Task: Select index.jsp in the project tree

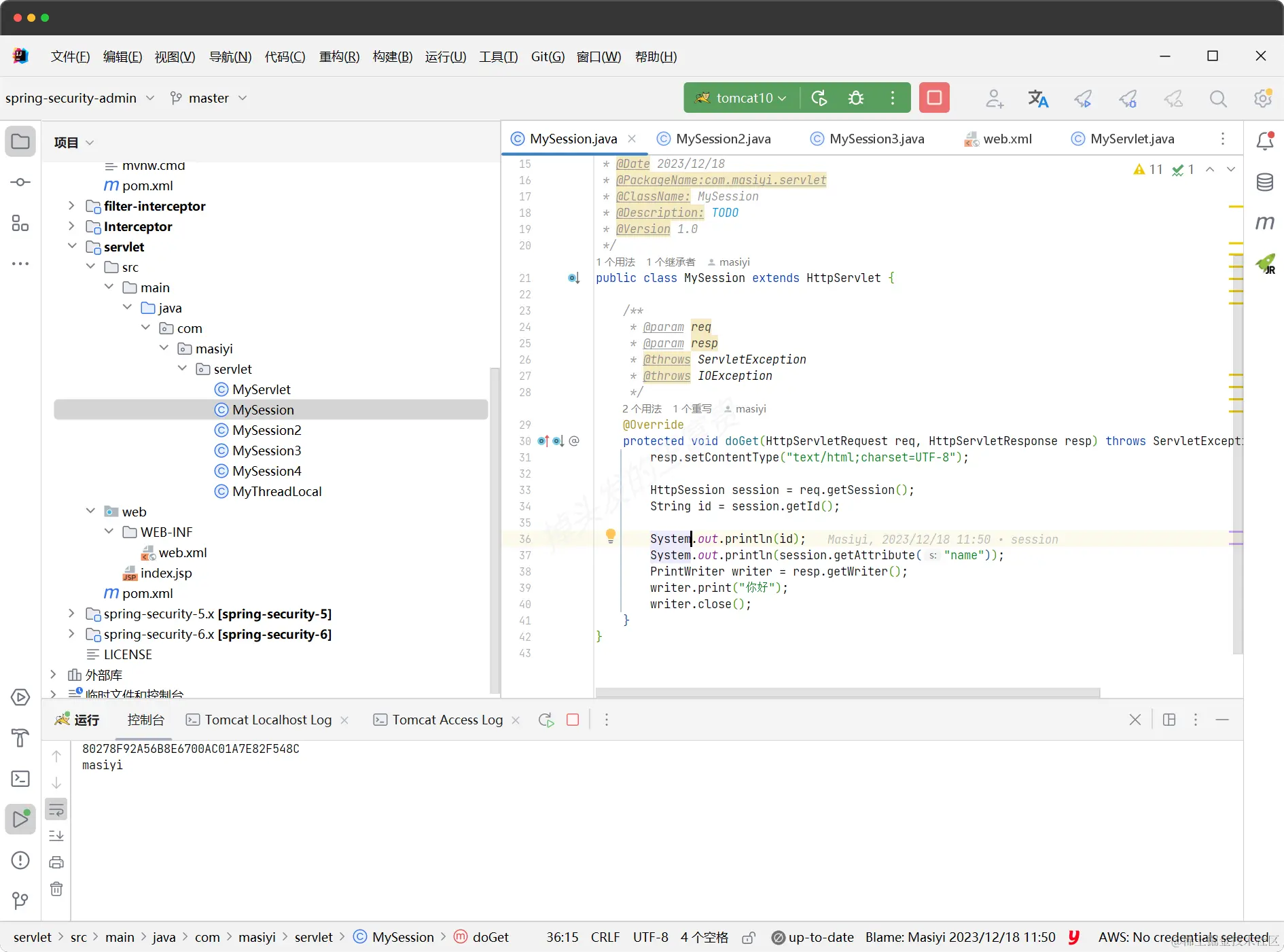Action: (x=158, y=573)
